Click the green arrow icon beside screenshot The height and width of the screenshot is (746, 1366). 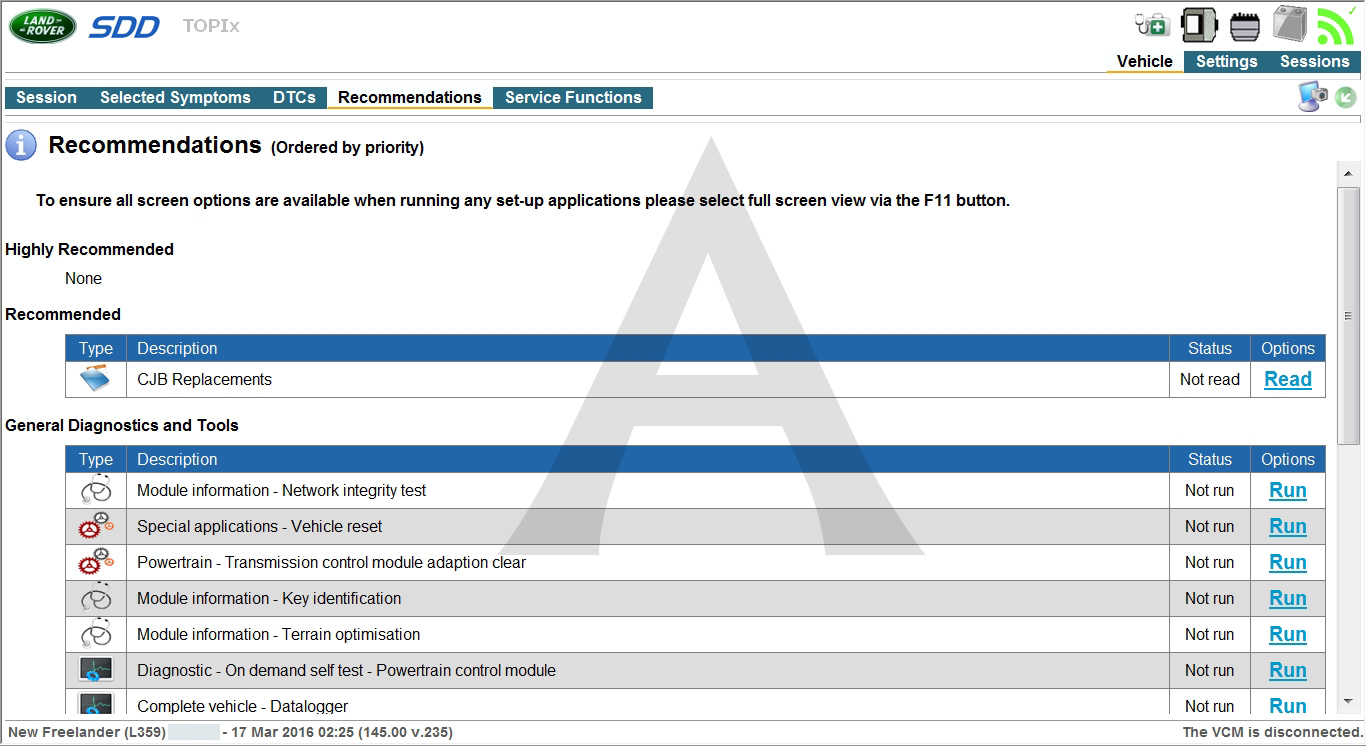pyautogui.click(x=1346, y=97)
